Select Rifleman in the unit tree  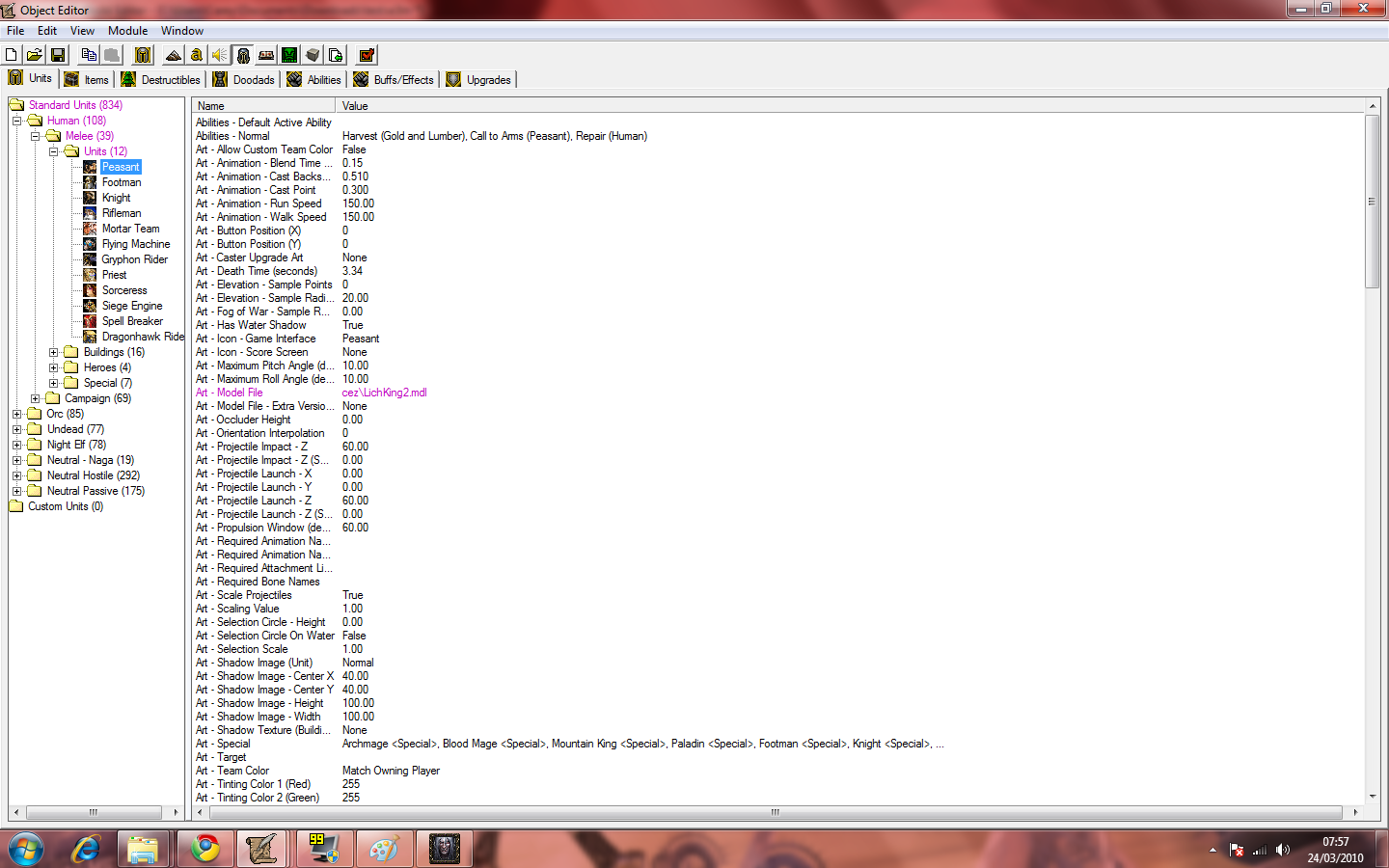(122, 213)
